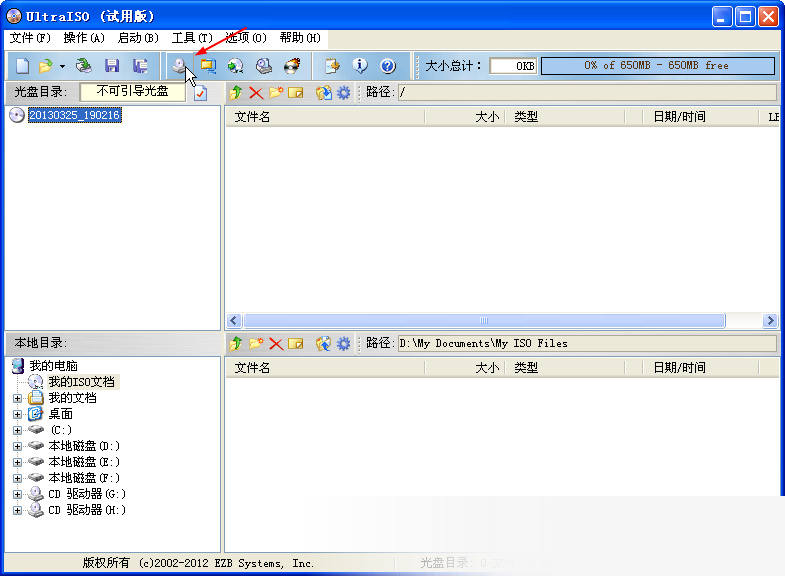Sort disc pane by 日期/时间 column

tap(700, 117)
